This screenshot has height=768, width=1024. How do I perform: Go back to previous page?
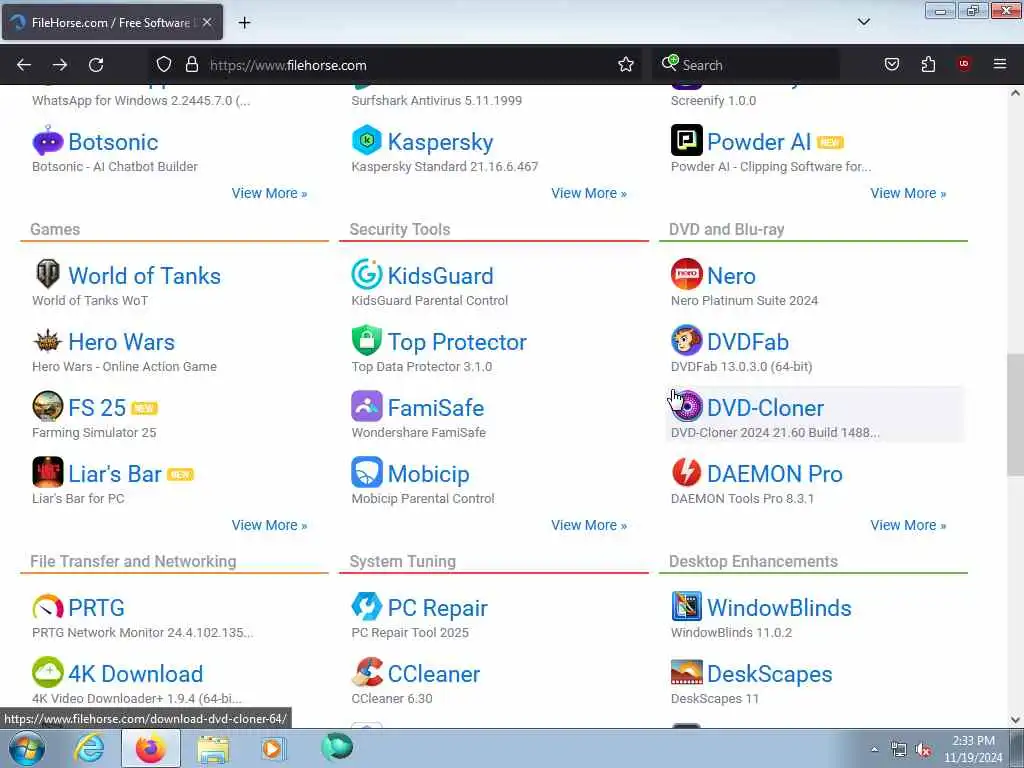coord(24,65)
